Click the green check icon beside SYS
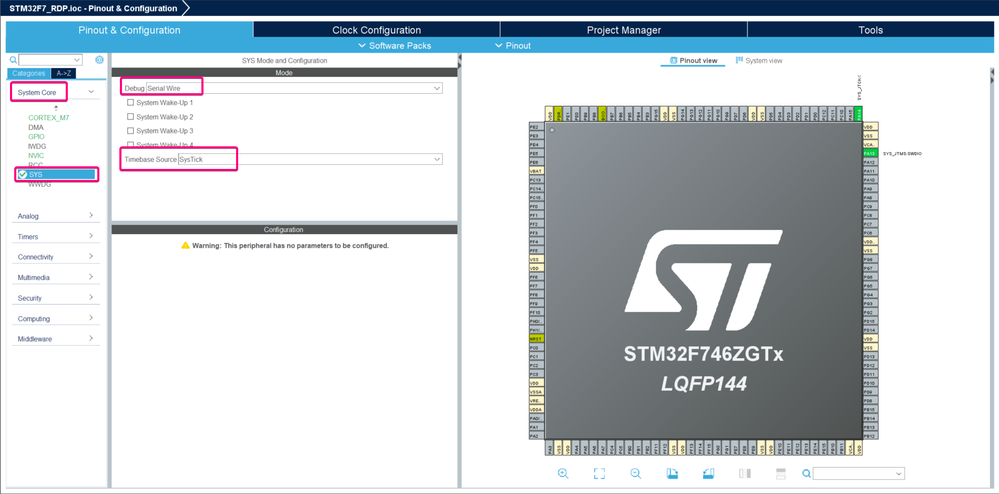The width and height of the screenshot is (999, 494). (x=23, y=174)
